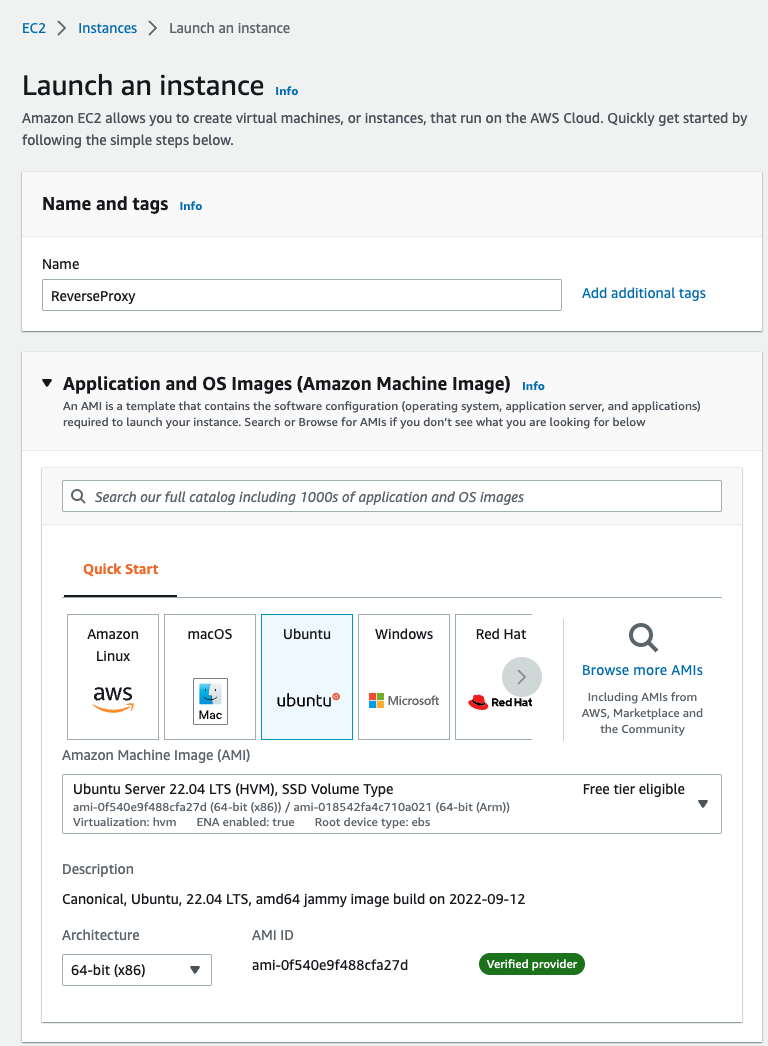Screen dimensions: 768x1046
Task: Switch to the Quick Start tab
Action: point(121,569)
